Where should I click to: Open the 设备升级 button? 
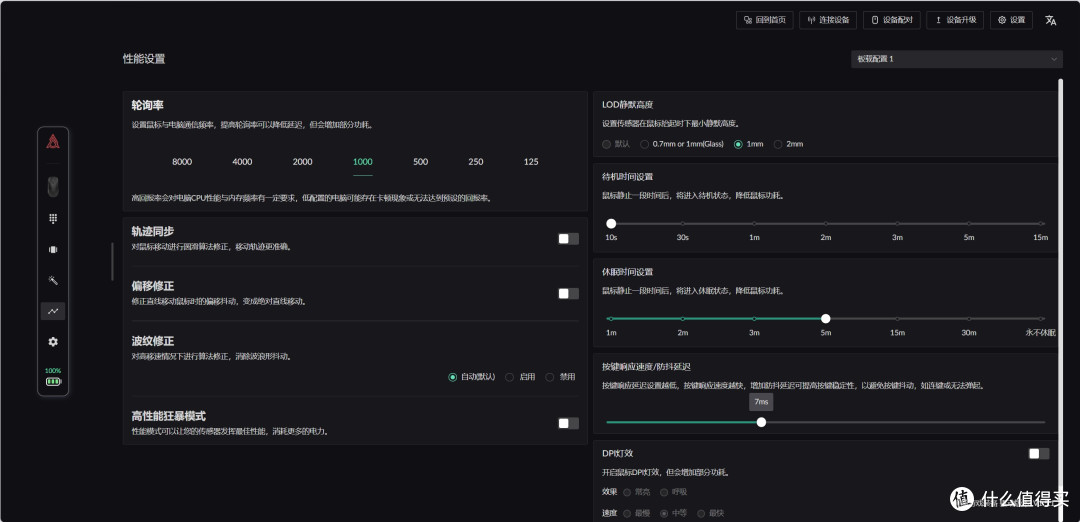(955, 20)
